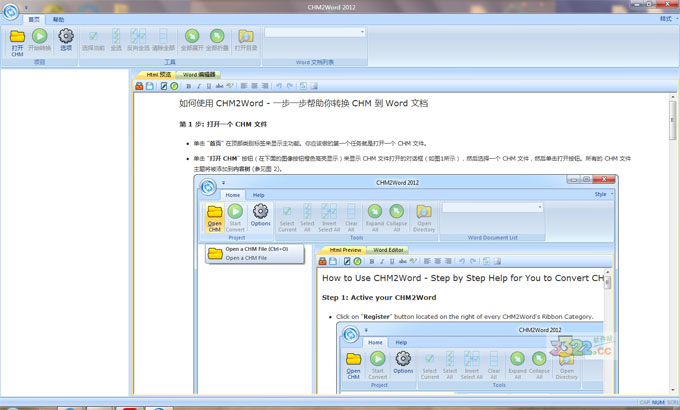Viewport: 680px width, 410px height.
Task: Toggle bold formatting in editor toolbar
Action: (188, 86)
